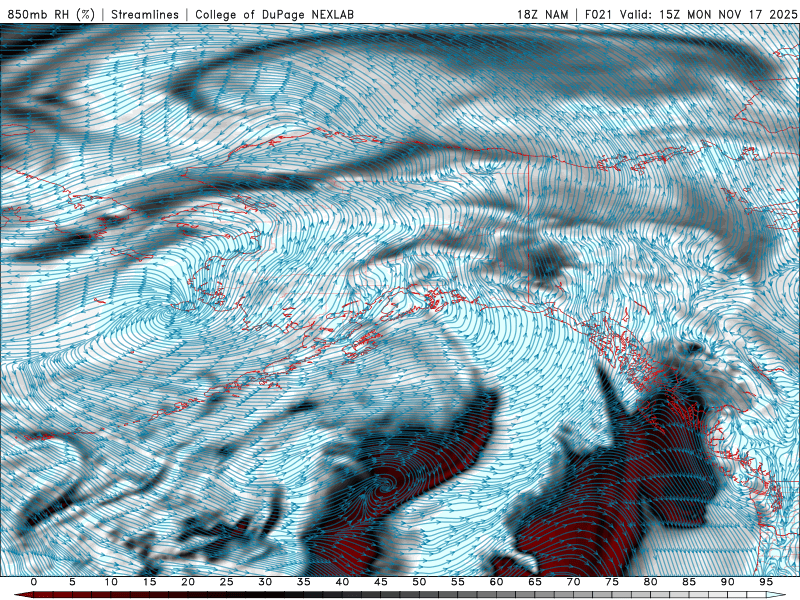Click the '25' humidity scale label
800x600 pixels.
[227, 582]
